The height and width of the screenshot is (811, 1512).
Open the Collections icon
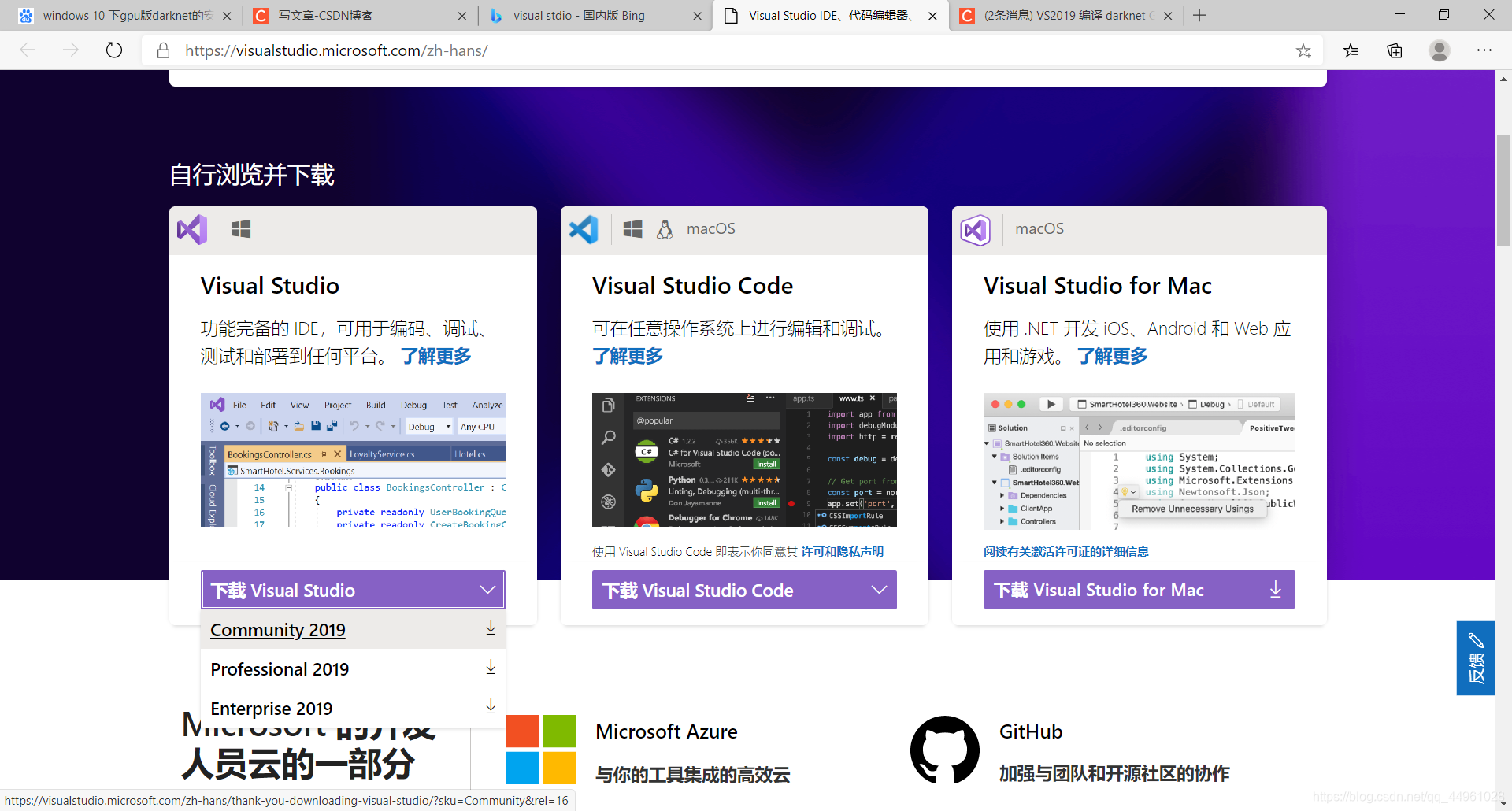pos(1395,50)
